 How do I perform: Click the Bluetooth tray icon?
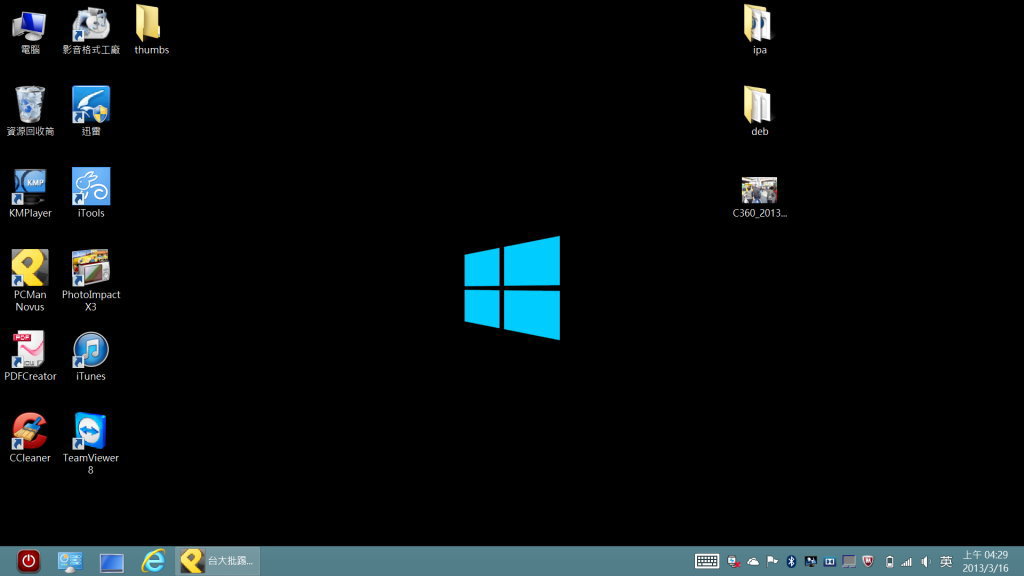coord(791,562)
